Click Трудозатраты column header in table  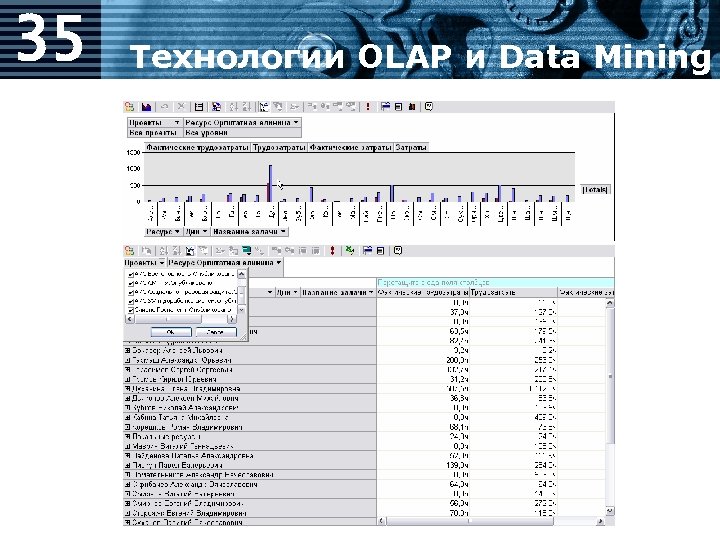[513, 292]
